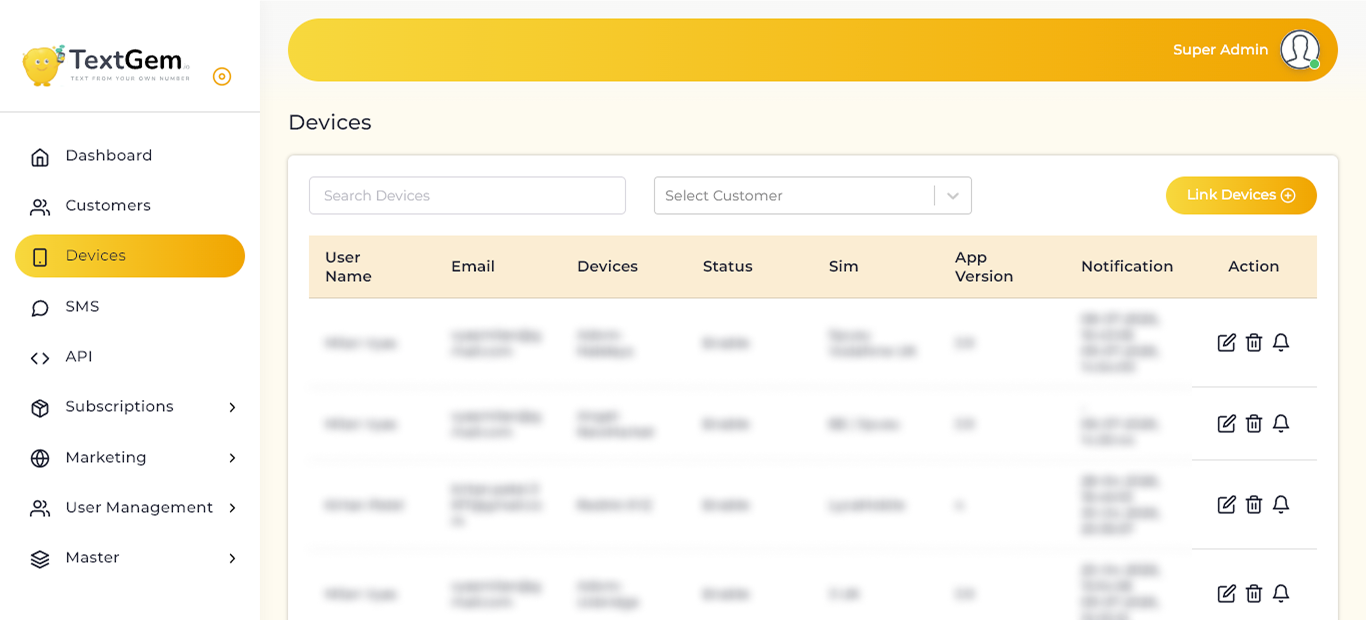Image resolution: width=1366 pixels, height=620 pixels.
Task: Click the Devices column header in table
Action: 607,267
